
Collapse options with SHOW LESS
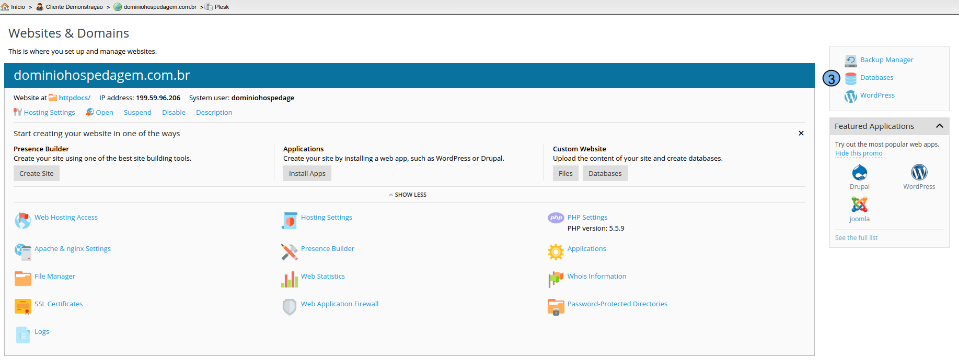pyautogui.click(x=408, y=195)
